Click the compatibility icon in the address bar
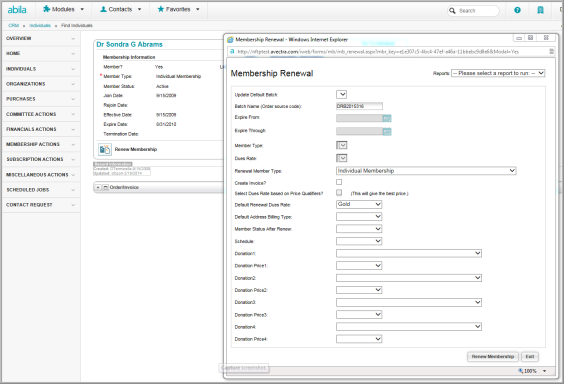This screenshot has height=384, width=564. [551, 52]
